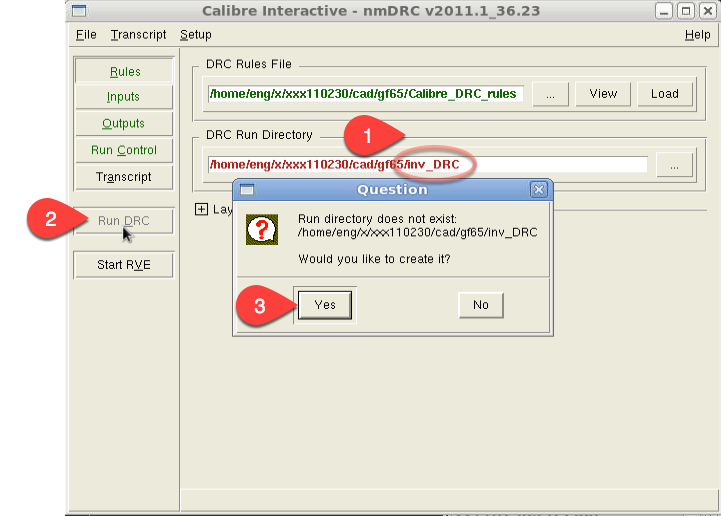Open the Transcript menu
The width and height of the screenshot is (721, 516).
pos(139,35)
